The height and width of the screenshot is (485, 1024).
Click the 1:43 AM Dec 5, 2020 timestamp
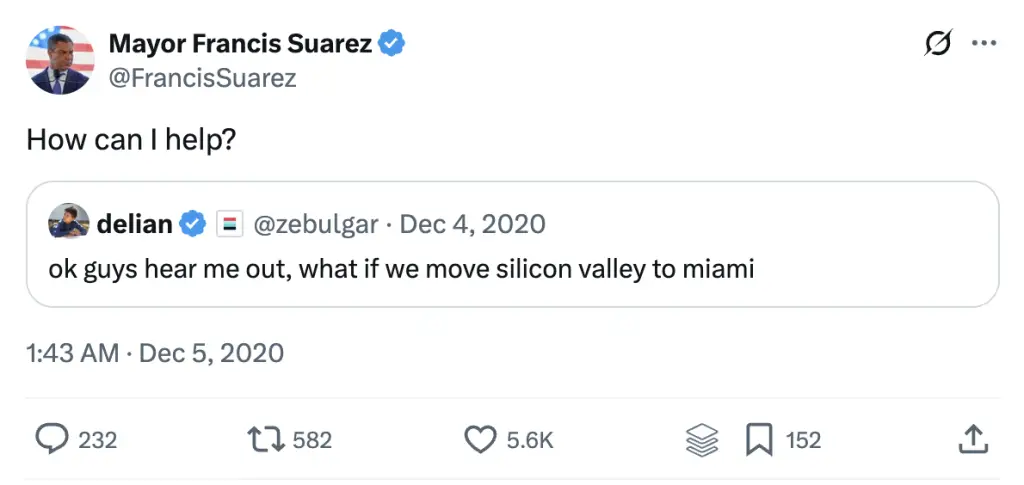tap(155, 352)
